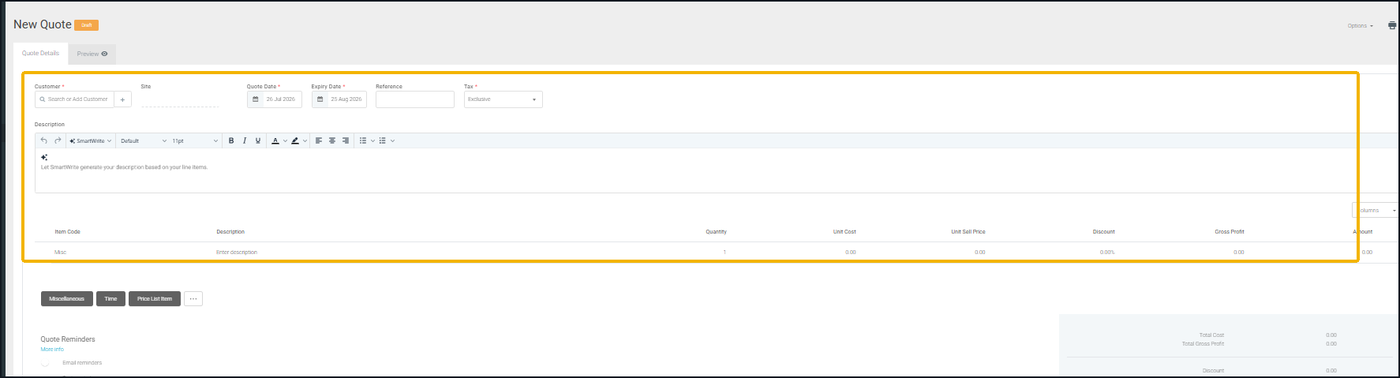This screenshot has height=378, width=1400.
Task: Click the Quote Date value 26 Jul 2026
Action: (281, 99)
